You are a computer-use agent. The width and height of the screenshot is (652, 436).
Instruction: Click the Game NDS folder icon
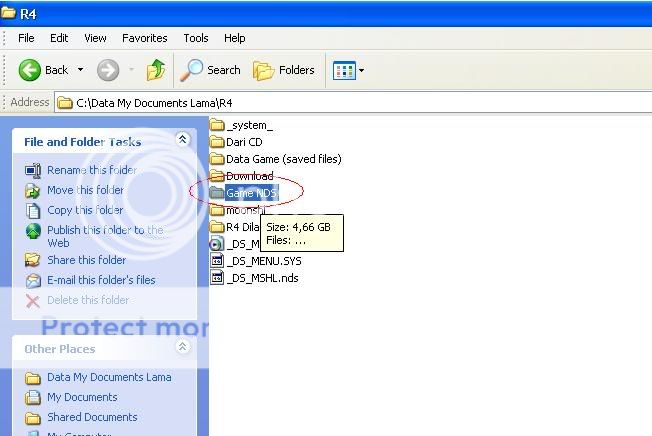217,193
